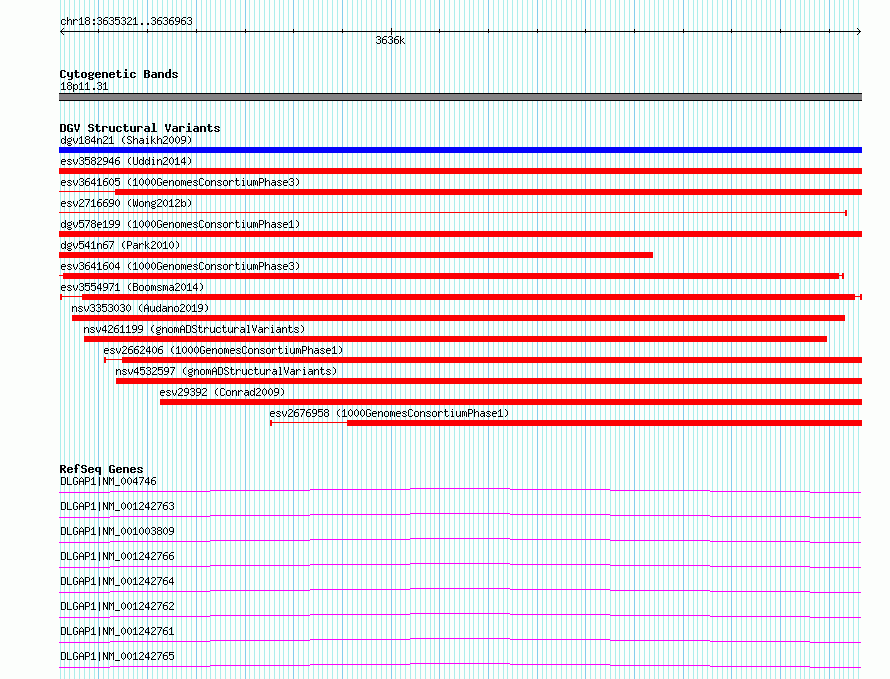Open esv2716690 (Wong2012b) variant label
Viewport: 890px width, 679px height.
point(126,203)
